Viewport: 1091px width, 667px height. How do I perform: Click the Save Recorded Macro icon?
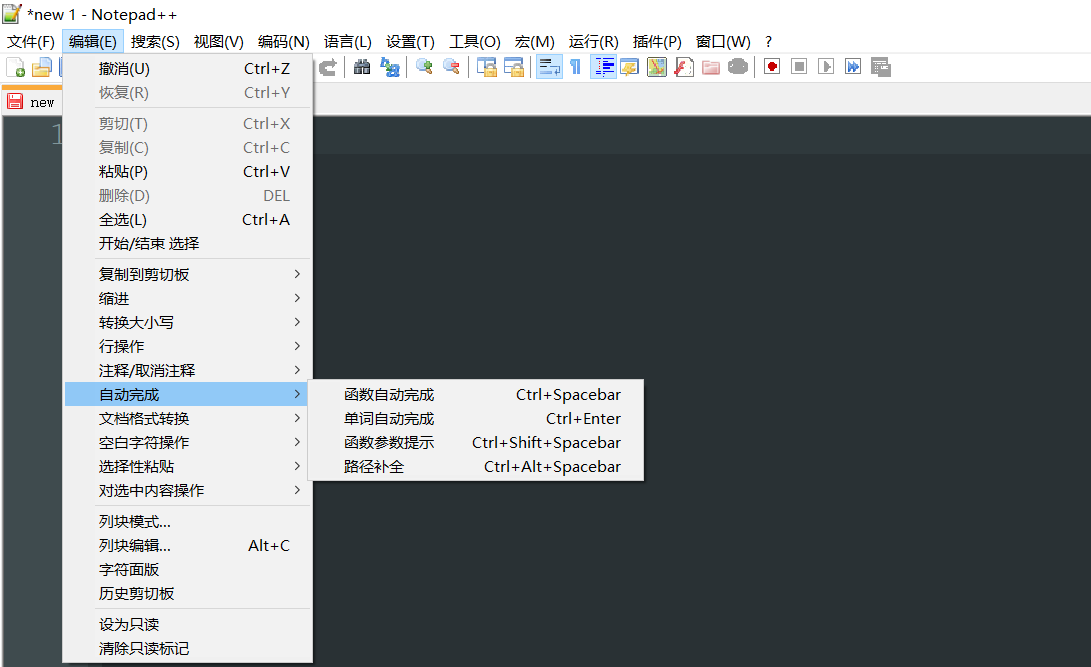[x=881, y=67]
